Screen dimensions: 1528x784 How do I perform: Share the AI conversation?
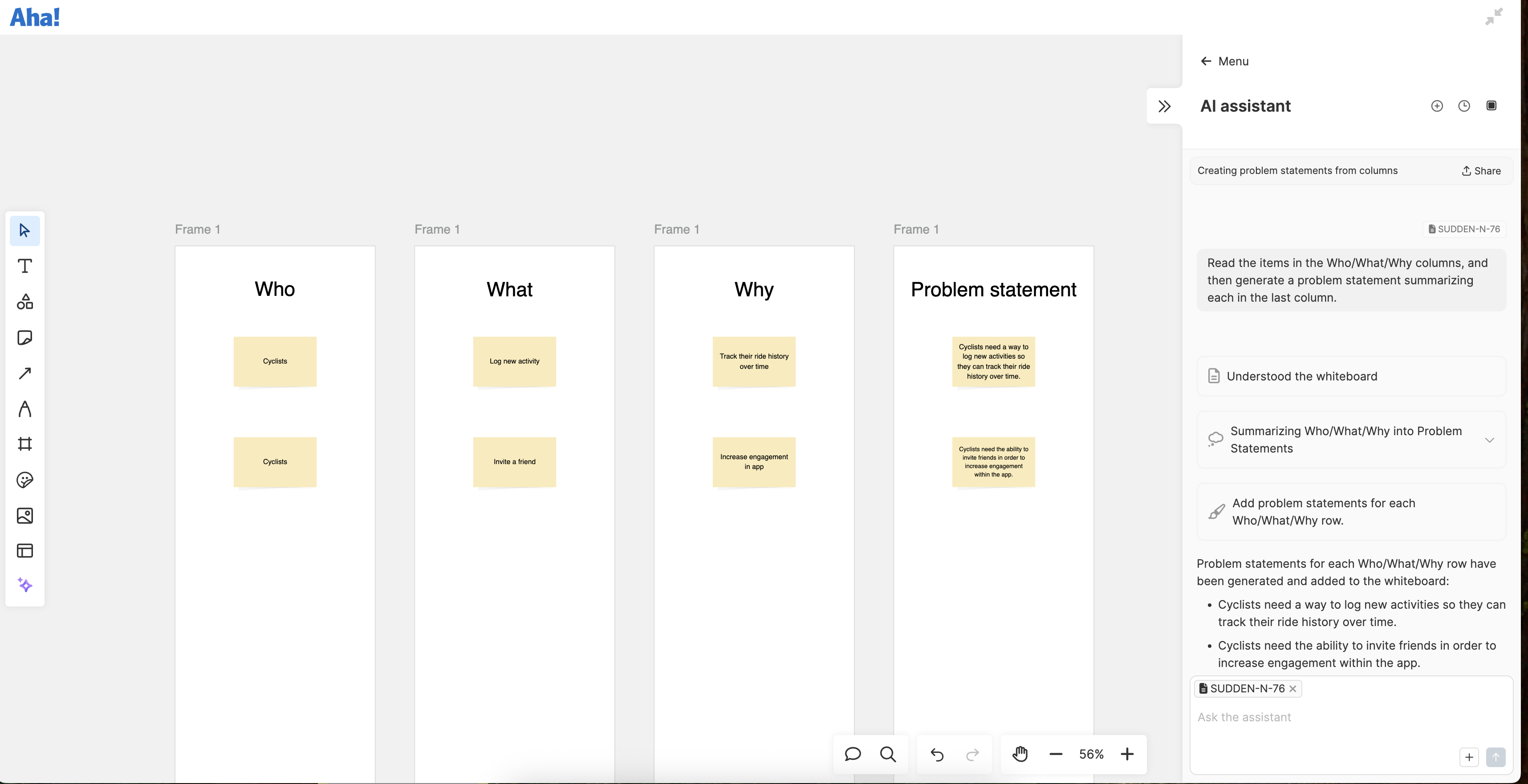1480,171
